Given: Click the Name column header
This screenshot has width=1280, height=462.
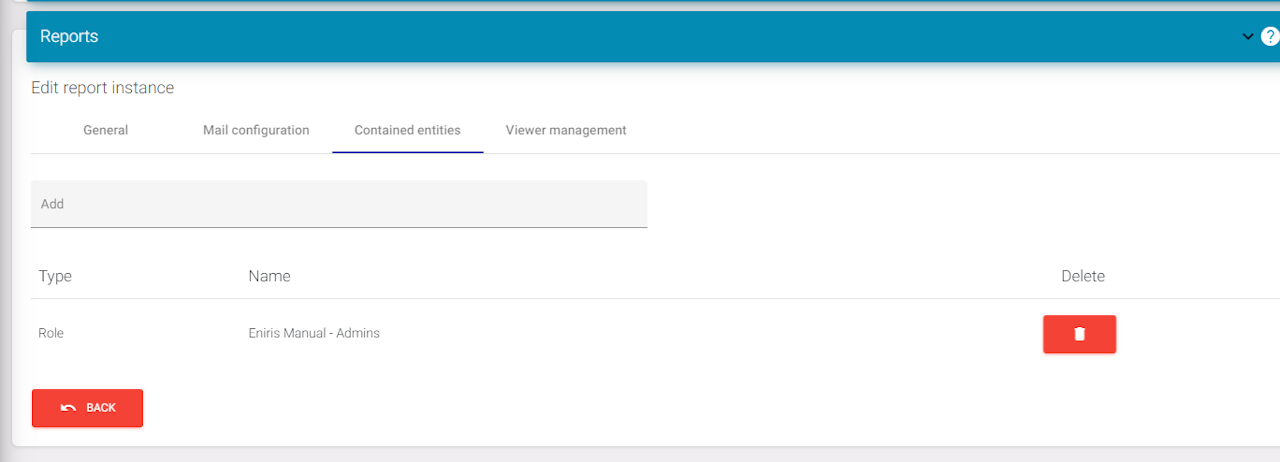Looking at the screenshot, I should pos(269,276).
